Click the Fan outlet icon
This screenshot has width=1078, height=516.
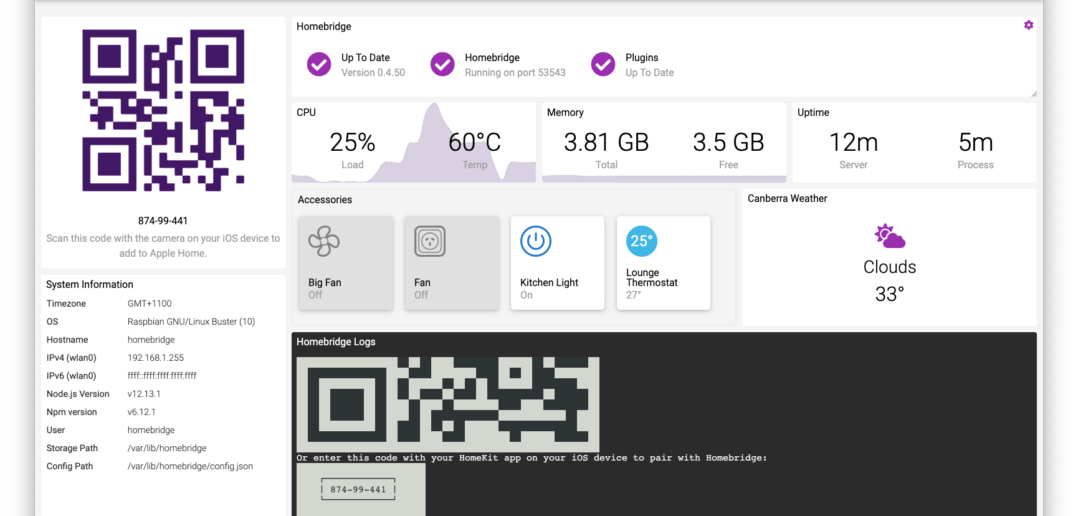point(430,241)
